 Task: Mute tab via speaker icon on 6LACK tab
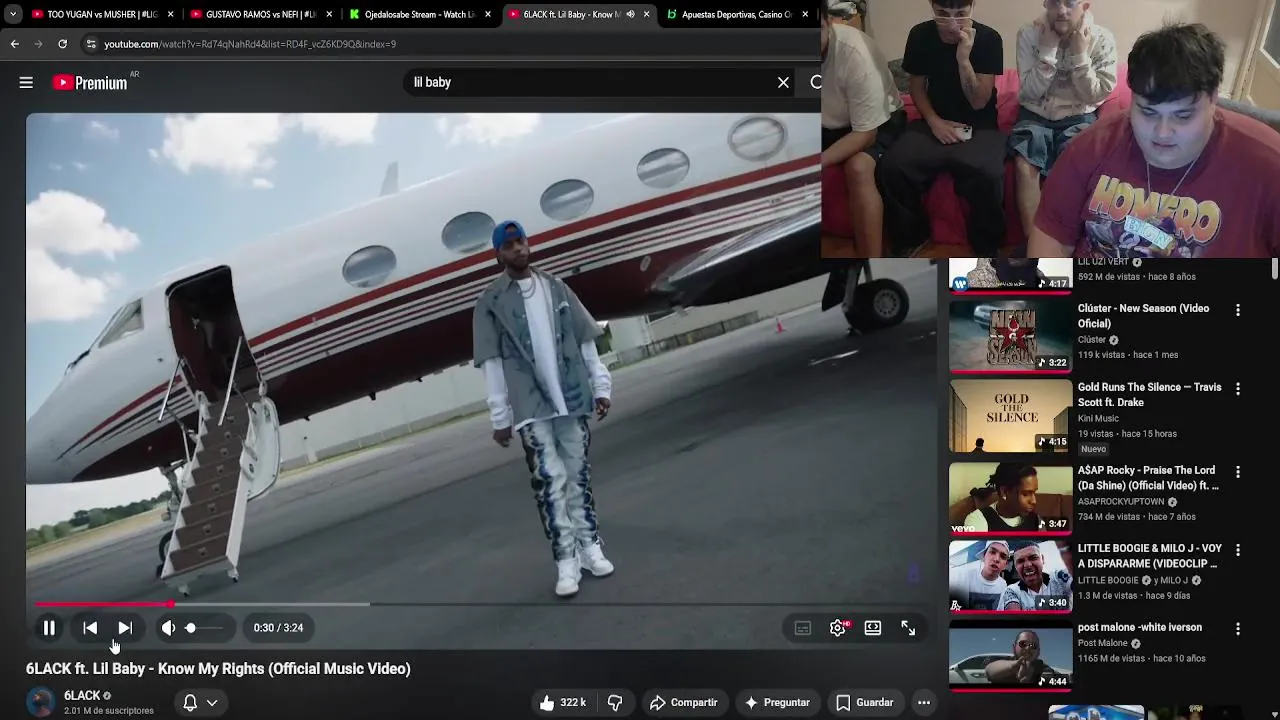coord(630,15)
